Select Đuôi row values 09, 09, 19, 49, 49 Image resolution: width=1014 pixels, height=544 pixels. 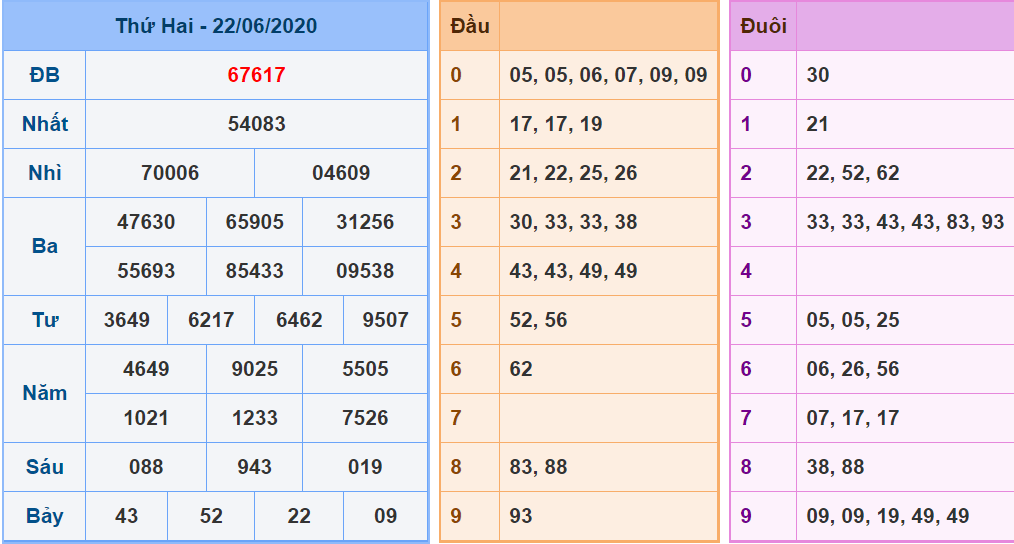888,516
